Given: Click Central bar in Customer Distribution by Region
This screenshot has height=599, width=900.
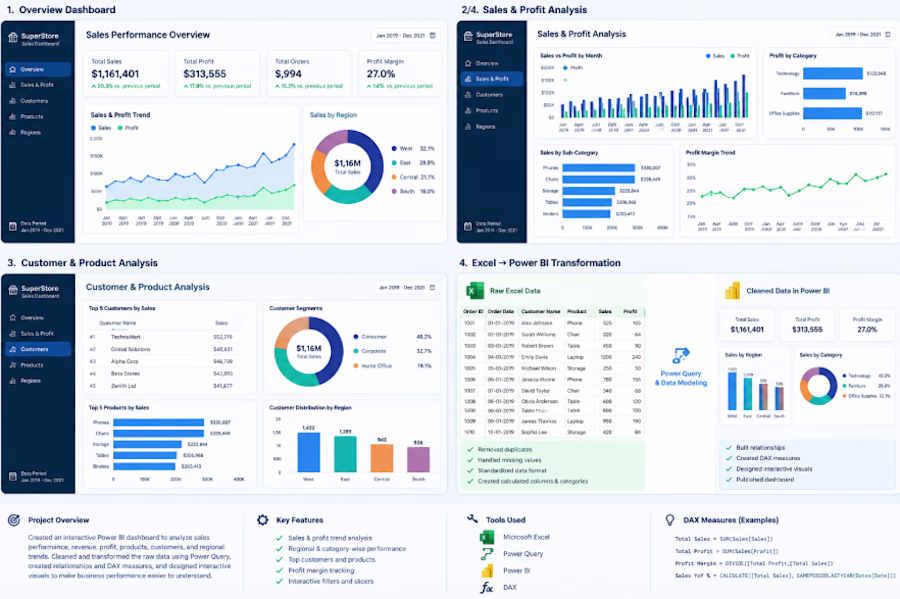Looking at the screenshot, I should pos(382,458).
